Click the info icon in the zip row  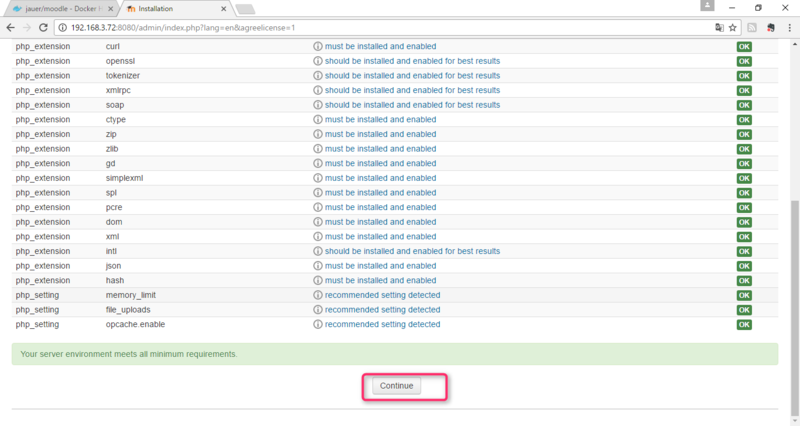(x=317, y=134)
